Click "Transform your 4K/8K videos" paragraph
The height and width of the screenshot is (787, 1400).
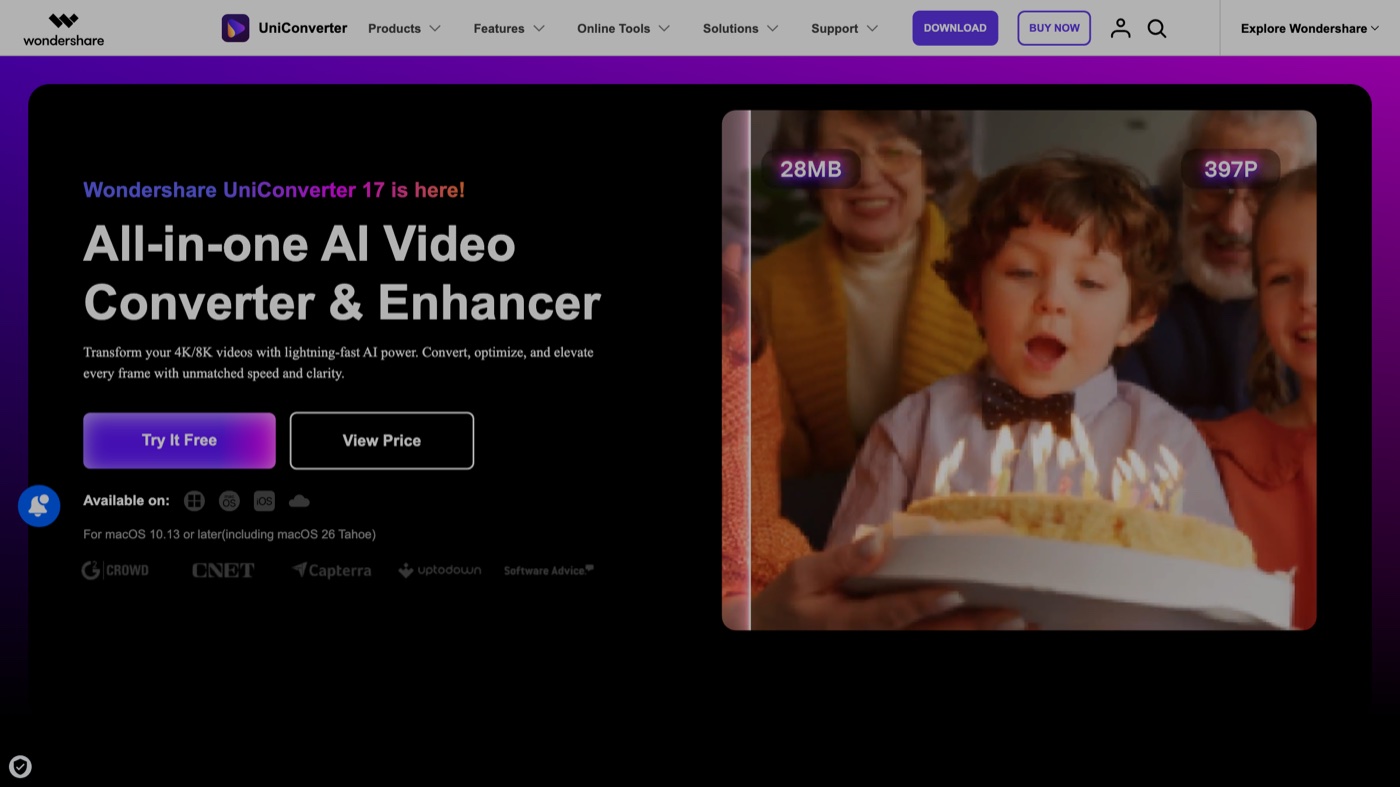coord(339,363)
